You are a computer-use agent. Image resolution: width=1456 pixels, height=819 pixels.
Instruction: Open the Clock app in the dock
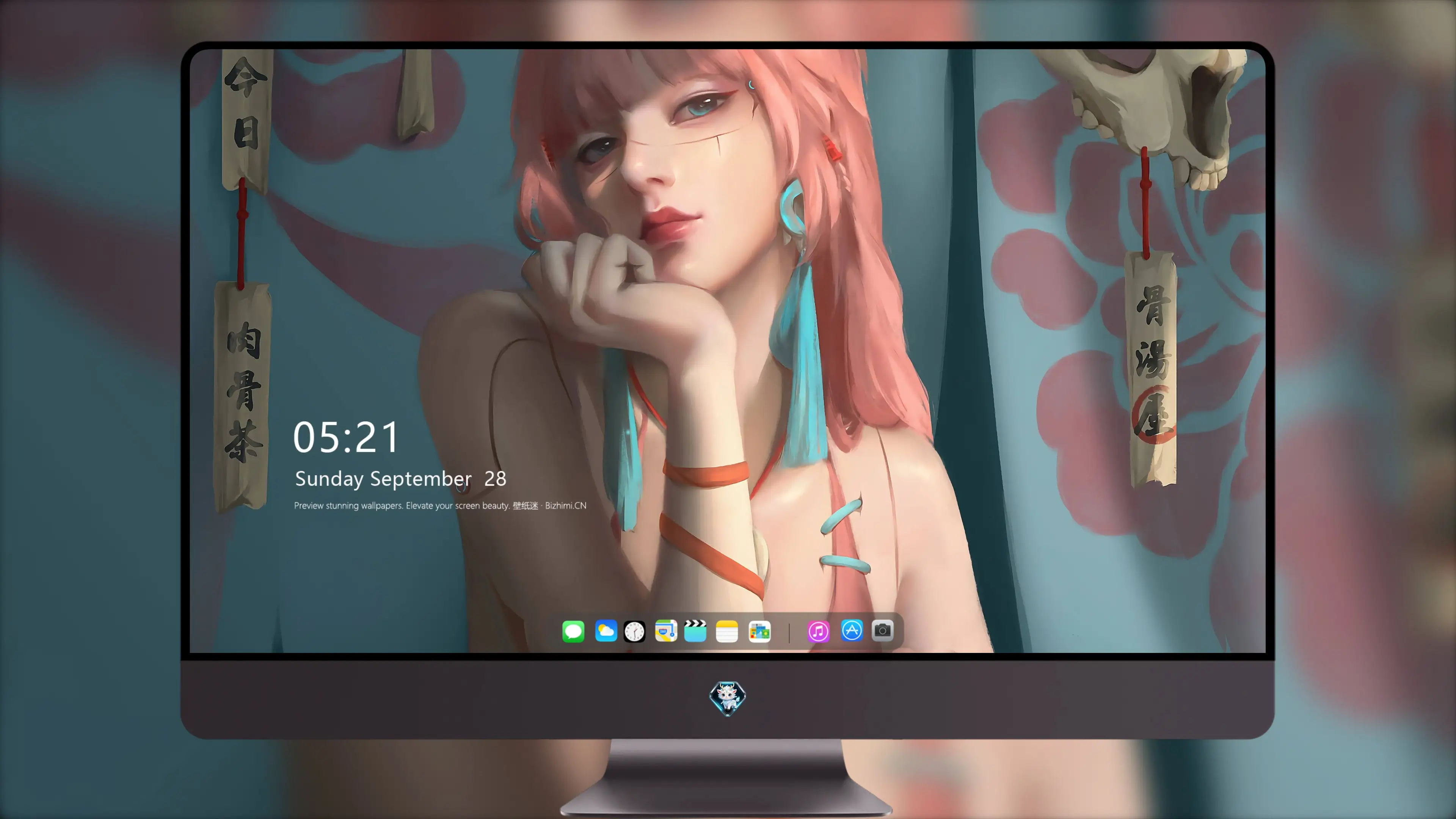(x=634, y=631)
